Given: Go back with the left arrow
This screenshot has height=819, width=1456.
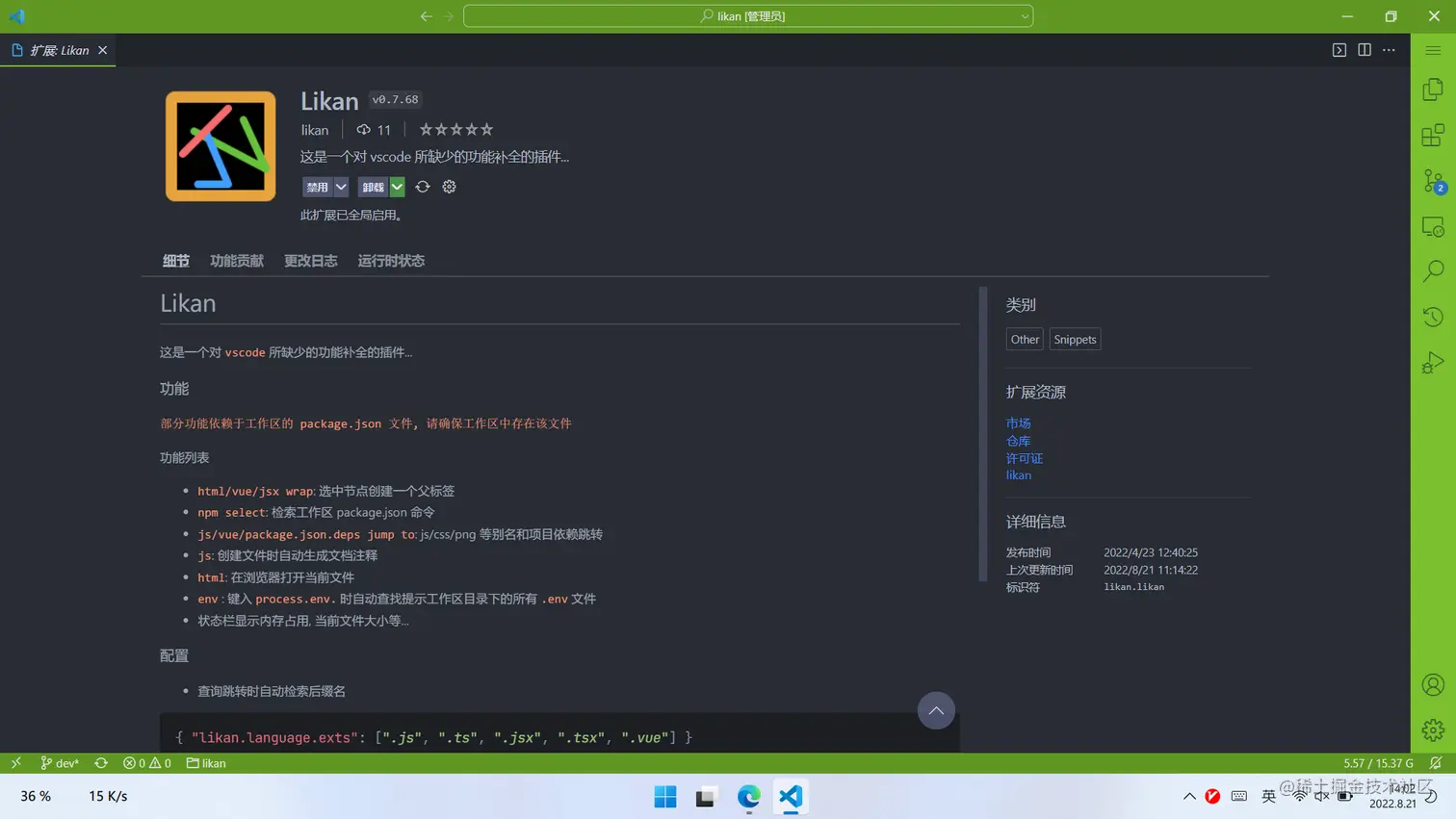Looking at the screenshot, I should pos(426,16).
